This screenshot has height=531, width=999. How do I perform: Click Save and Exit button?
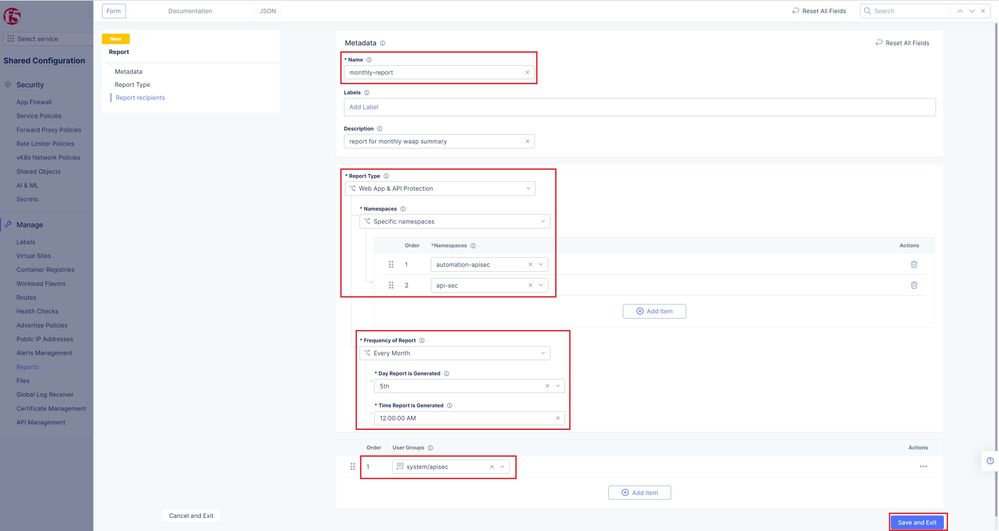coord(916,522)
